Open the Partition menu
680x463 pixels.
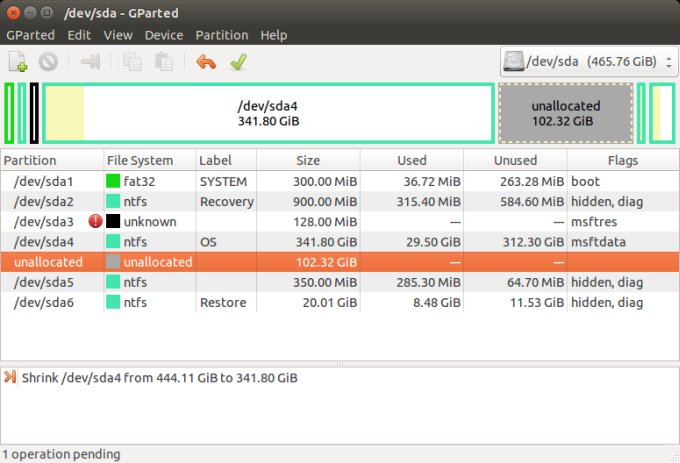(x=222, y=35)
